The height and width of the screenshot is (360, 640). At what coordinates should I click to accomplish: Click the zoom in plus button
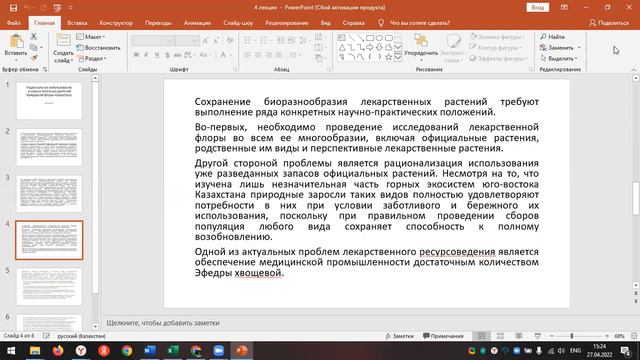point(607,336)
